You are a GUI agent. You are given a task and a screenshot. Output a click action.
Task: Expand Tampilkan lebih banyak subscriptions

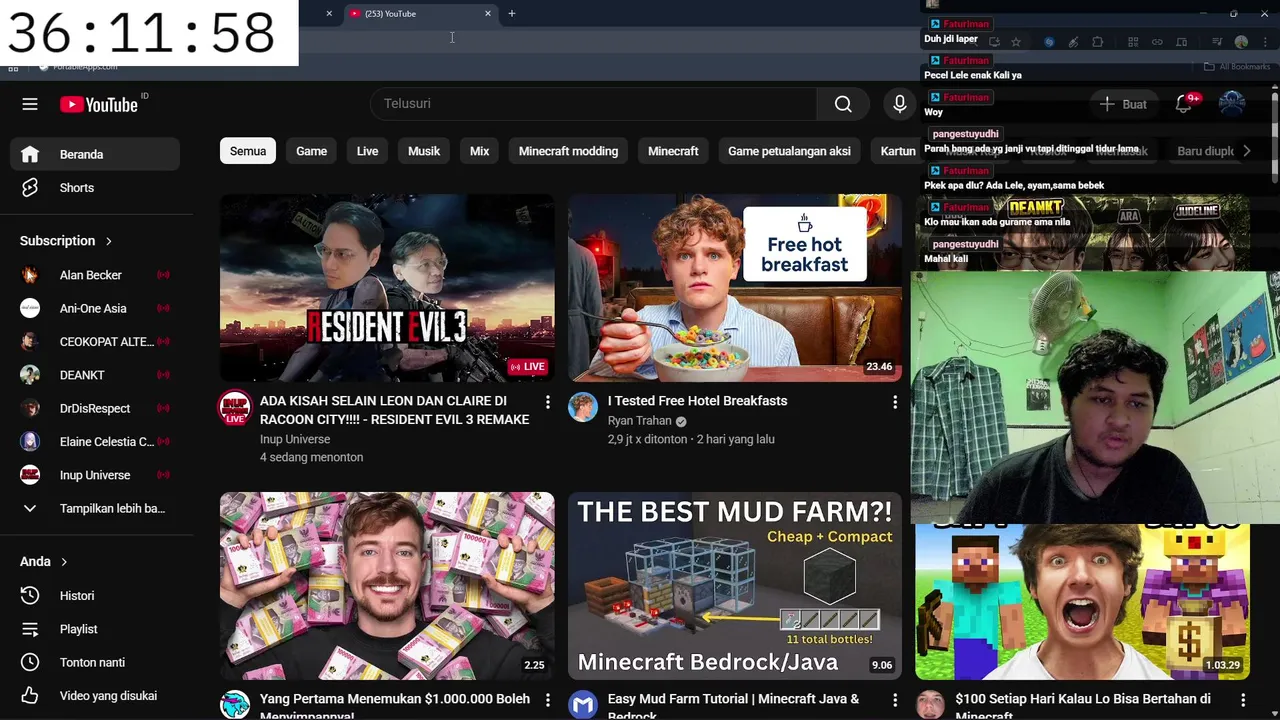[x=95, y=508]
